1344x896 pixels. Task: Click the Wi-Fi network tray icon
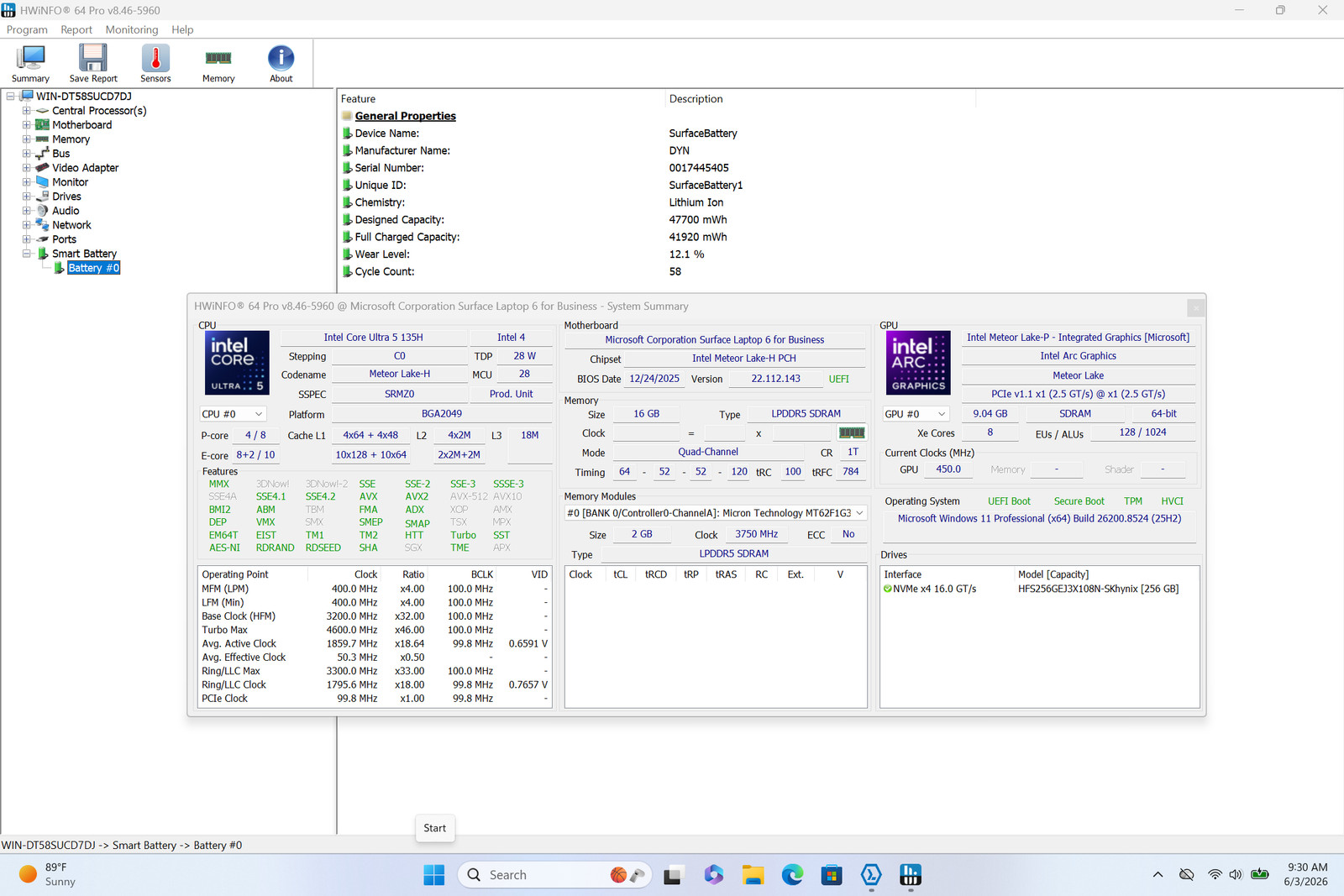pos(1215,875)
